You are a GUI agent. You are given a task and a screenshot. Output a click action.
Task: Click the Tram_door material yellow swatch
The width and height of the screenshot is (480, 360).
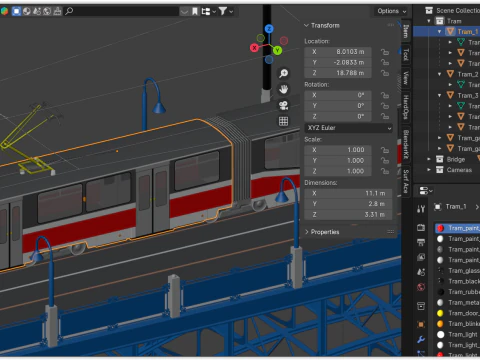click(x=440, y=313)
